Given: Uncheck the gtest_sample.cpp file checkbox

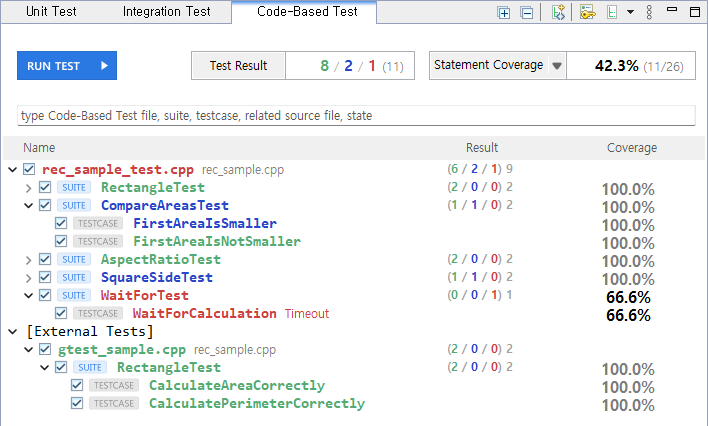Looking at the screenshot, I should (45, 349).
